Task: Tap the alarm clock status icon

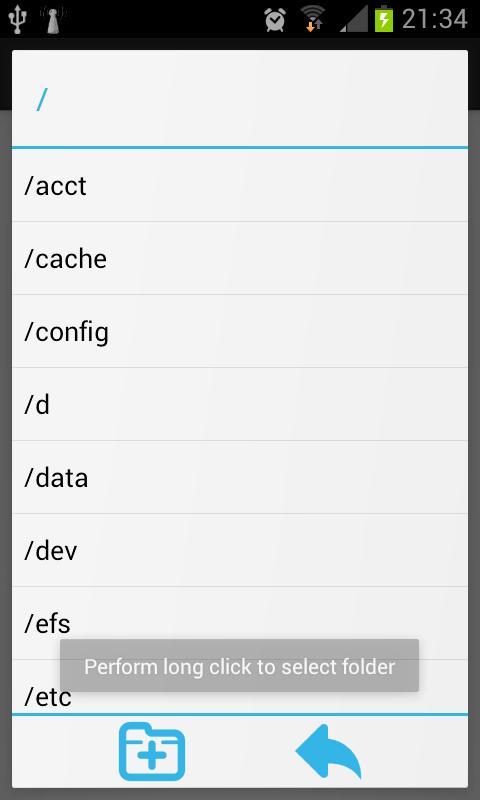Action: tap(274, 19)
